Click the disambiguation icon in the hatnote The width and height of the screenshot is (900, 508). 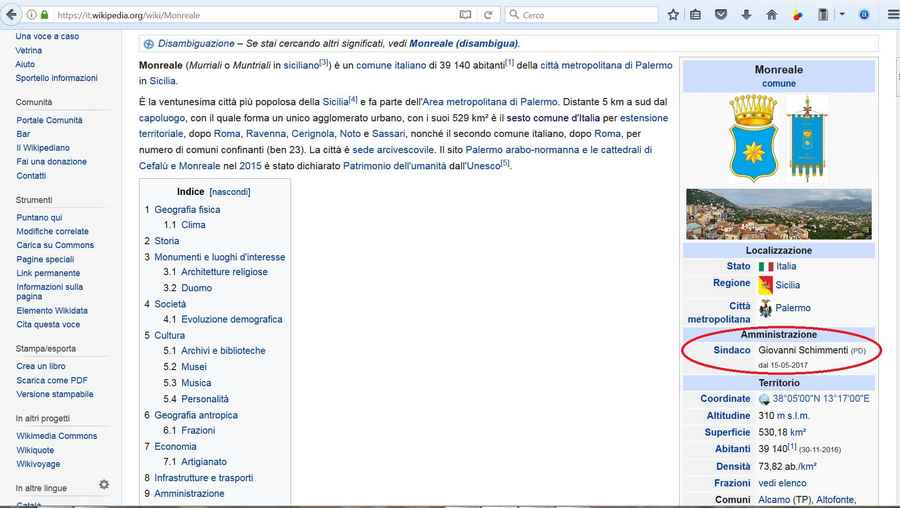[x=149, y=44]
